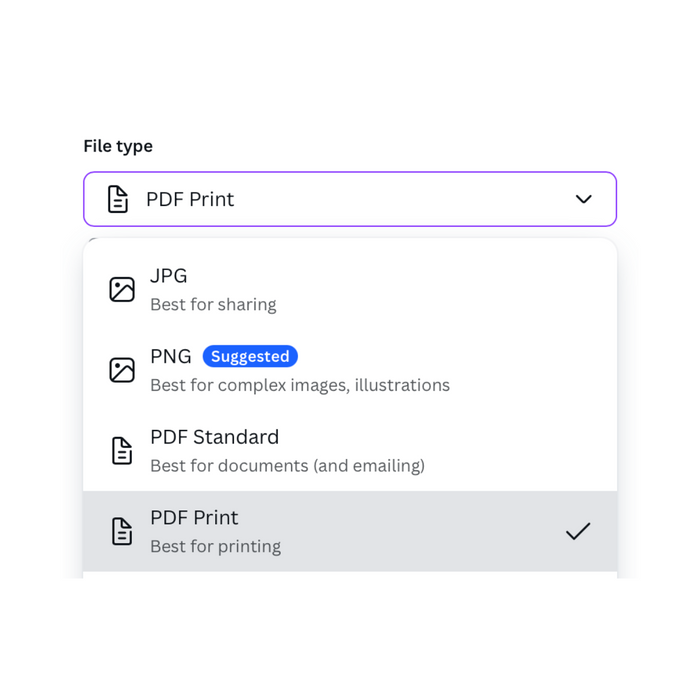Click the 'File type' label

click(x=118, y=146)
